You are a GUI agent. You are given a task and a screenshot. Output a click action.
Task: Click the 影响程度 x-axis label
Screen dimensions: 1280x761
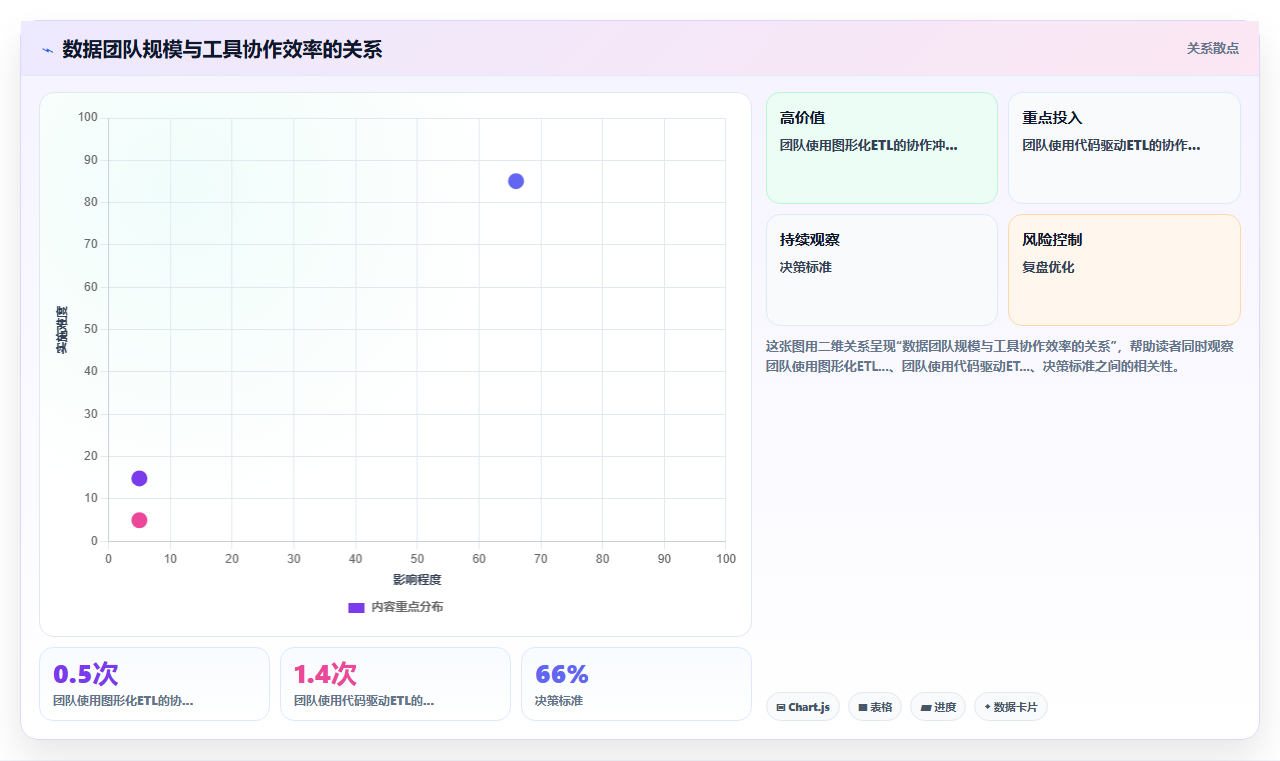[x=417, y=580]
